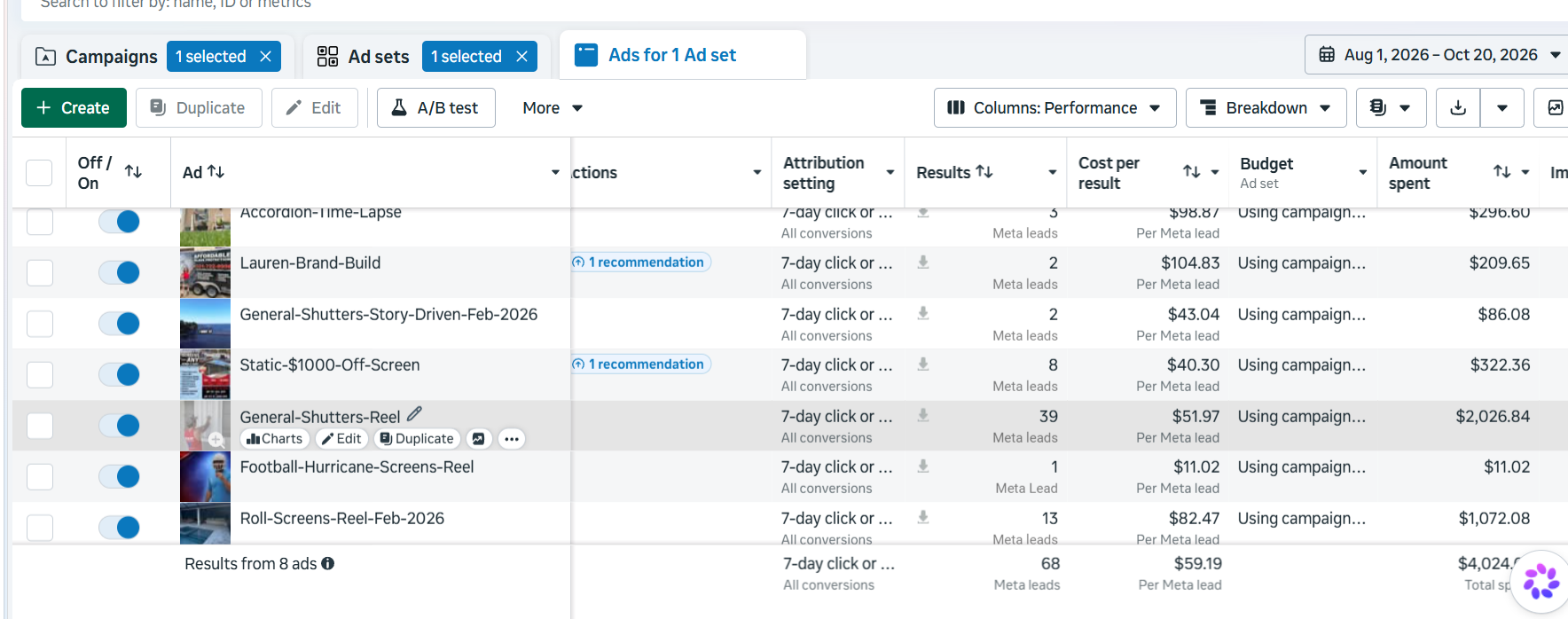
Task: Click the green Create button
Action: [x=74, y=107]
